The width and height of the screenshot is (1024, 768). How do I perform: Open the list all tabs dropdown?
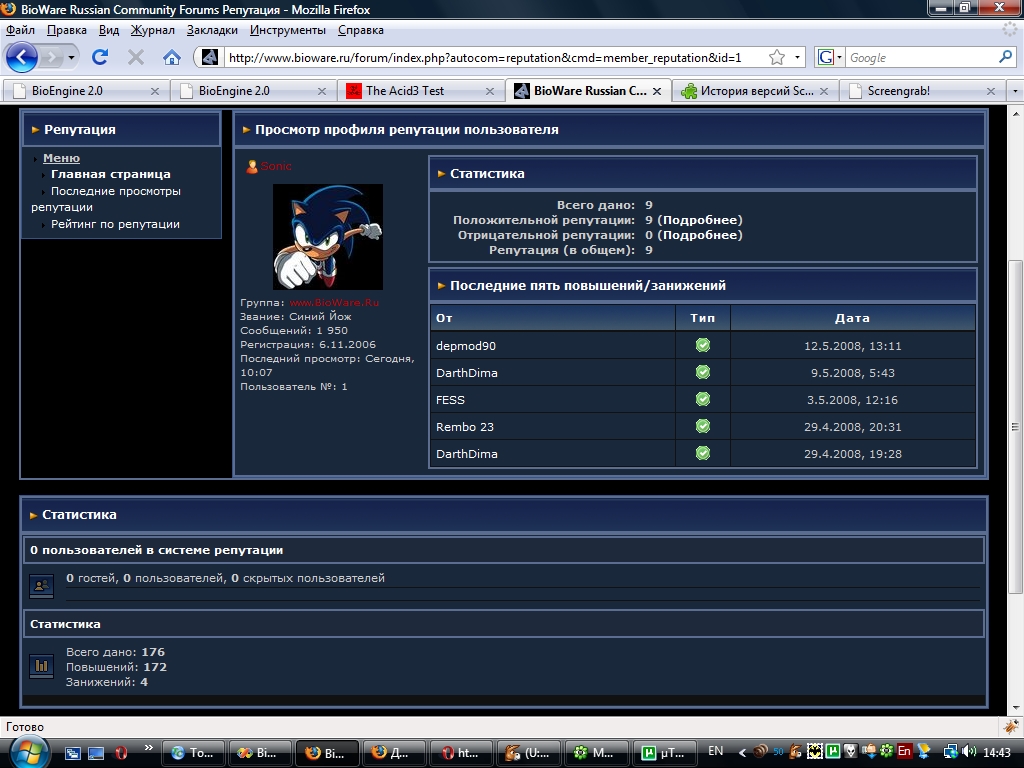coord(1015,91)
